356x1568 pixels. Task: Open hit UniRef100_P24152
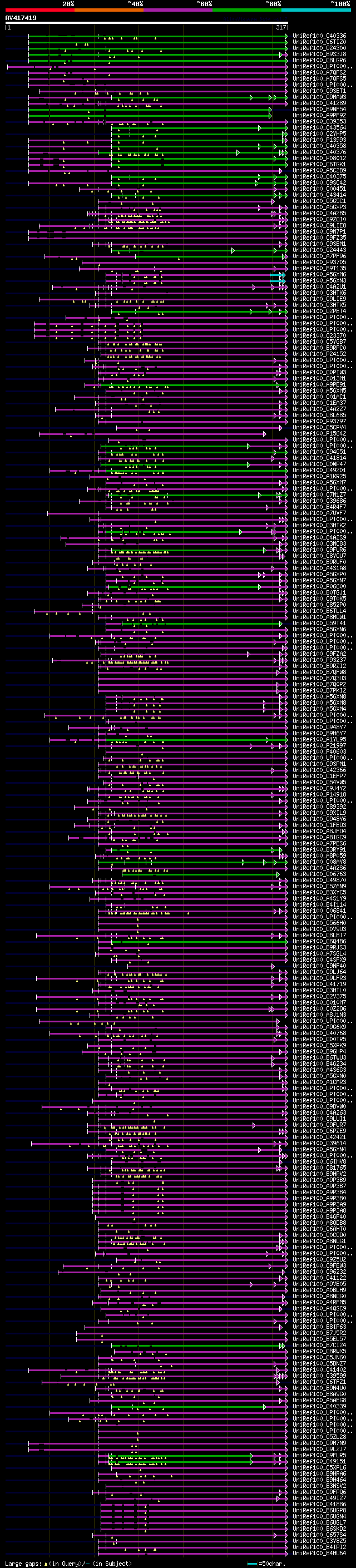[x=319, y=354]
